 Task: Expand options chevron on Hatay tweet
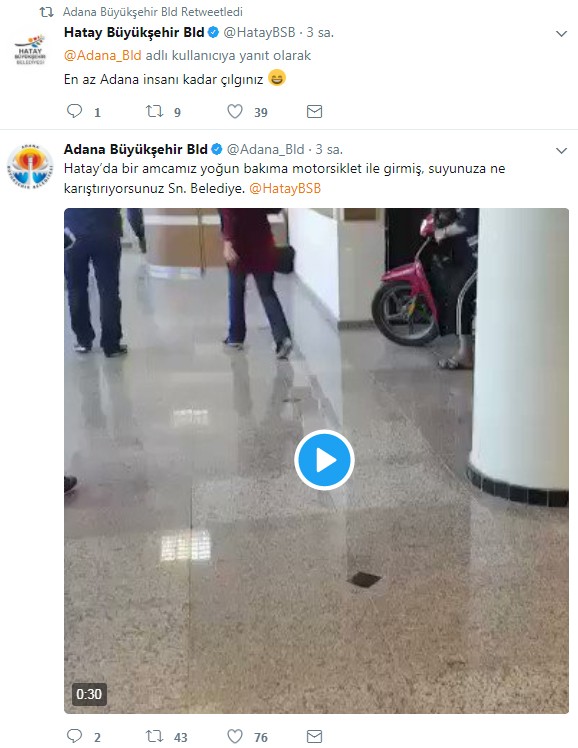[562, 33]
